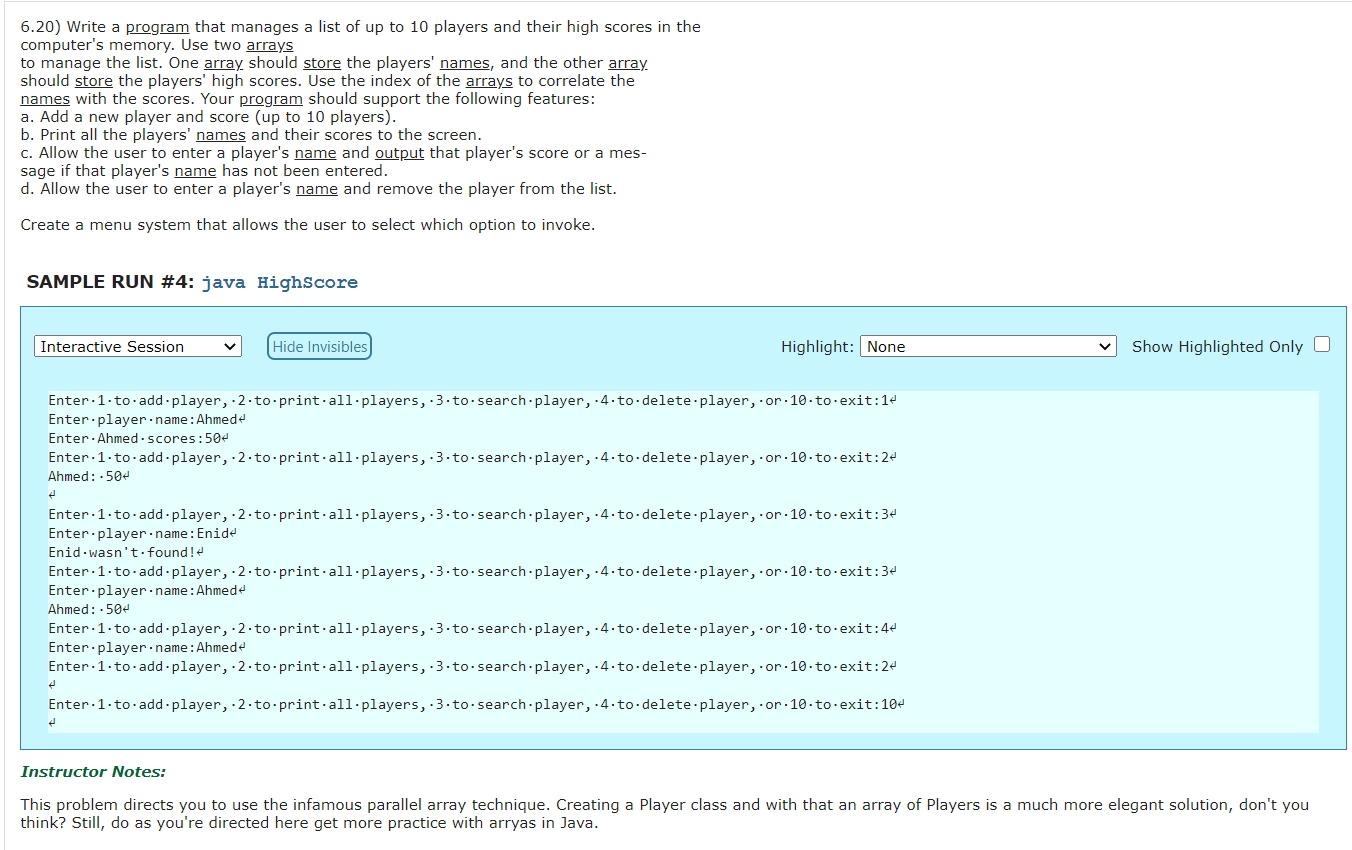Screen dimensions: 1352x850
Task: Open the "arrays" link
Action: (x=270, y=45)
